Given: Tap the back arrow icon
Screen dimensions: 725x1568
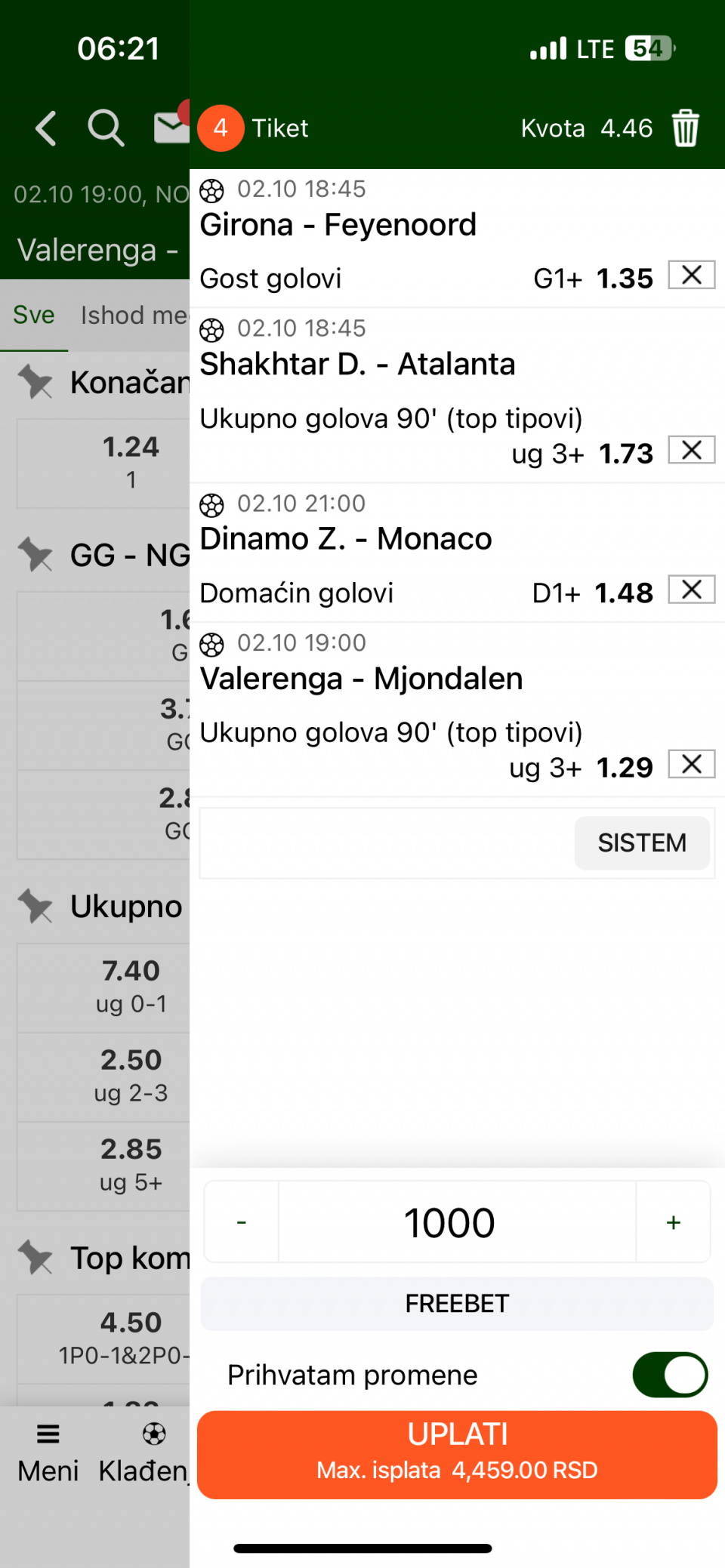Looking at the screenshot, I should click(46, 128).
